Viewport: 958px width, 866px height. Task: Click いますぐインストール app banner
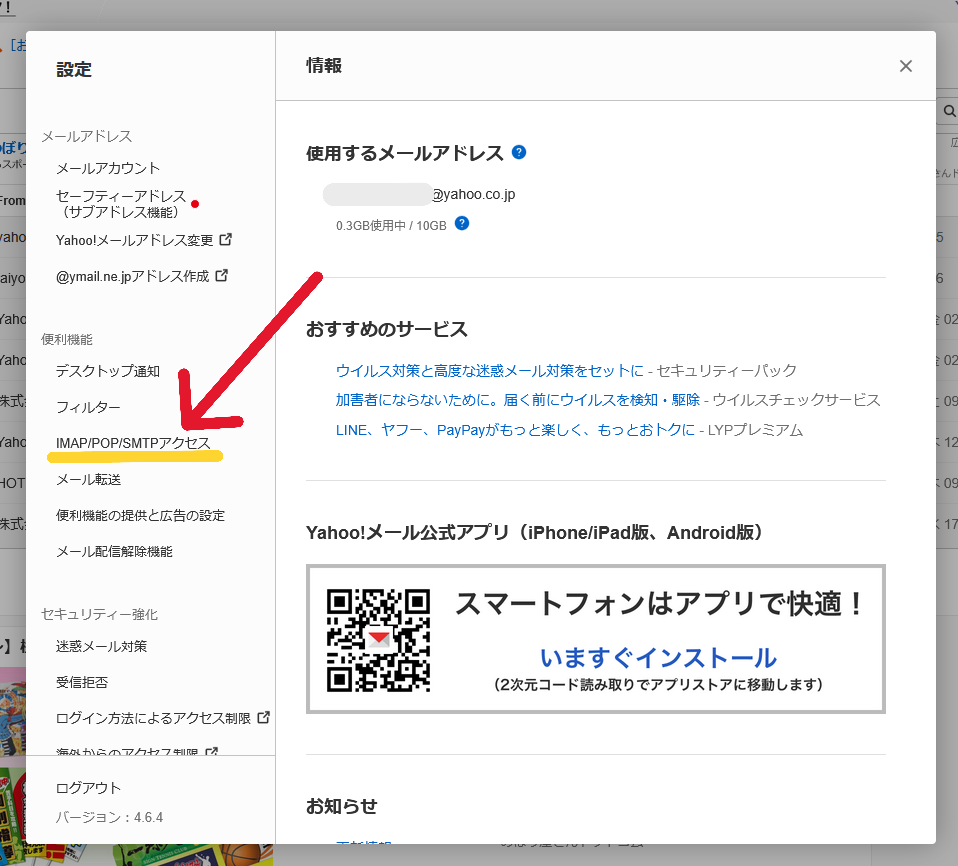(x=658, y=657)
